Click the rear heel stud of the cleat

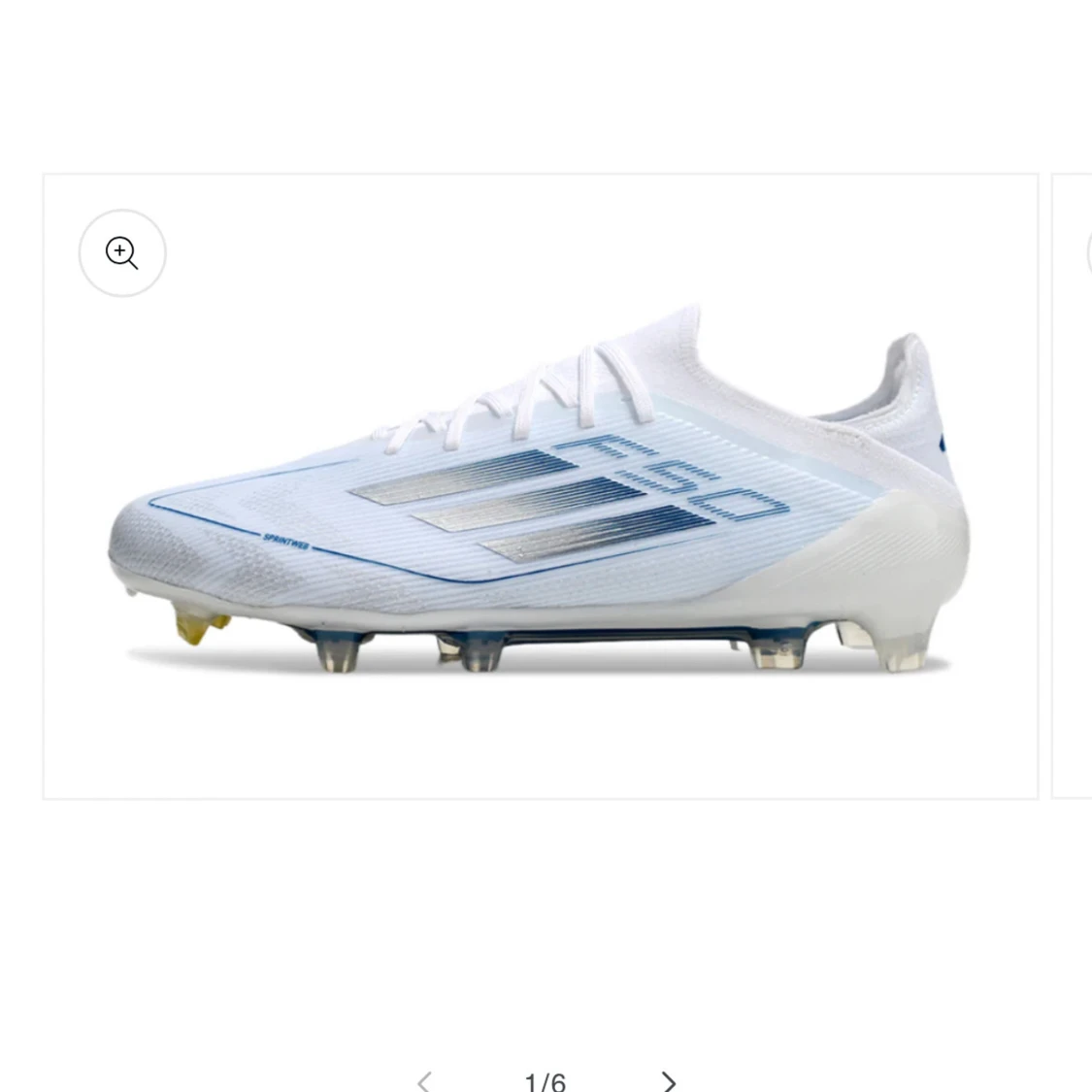(906, 646)
